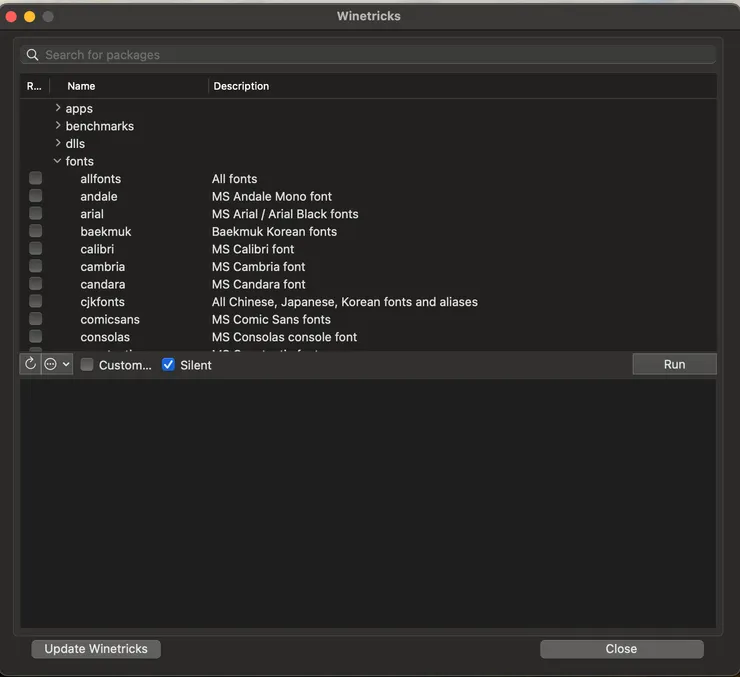This screenshot has height=677, width=740.
Task: Click the benchmarks tree label
Action: point(100,126)
